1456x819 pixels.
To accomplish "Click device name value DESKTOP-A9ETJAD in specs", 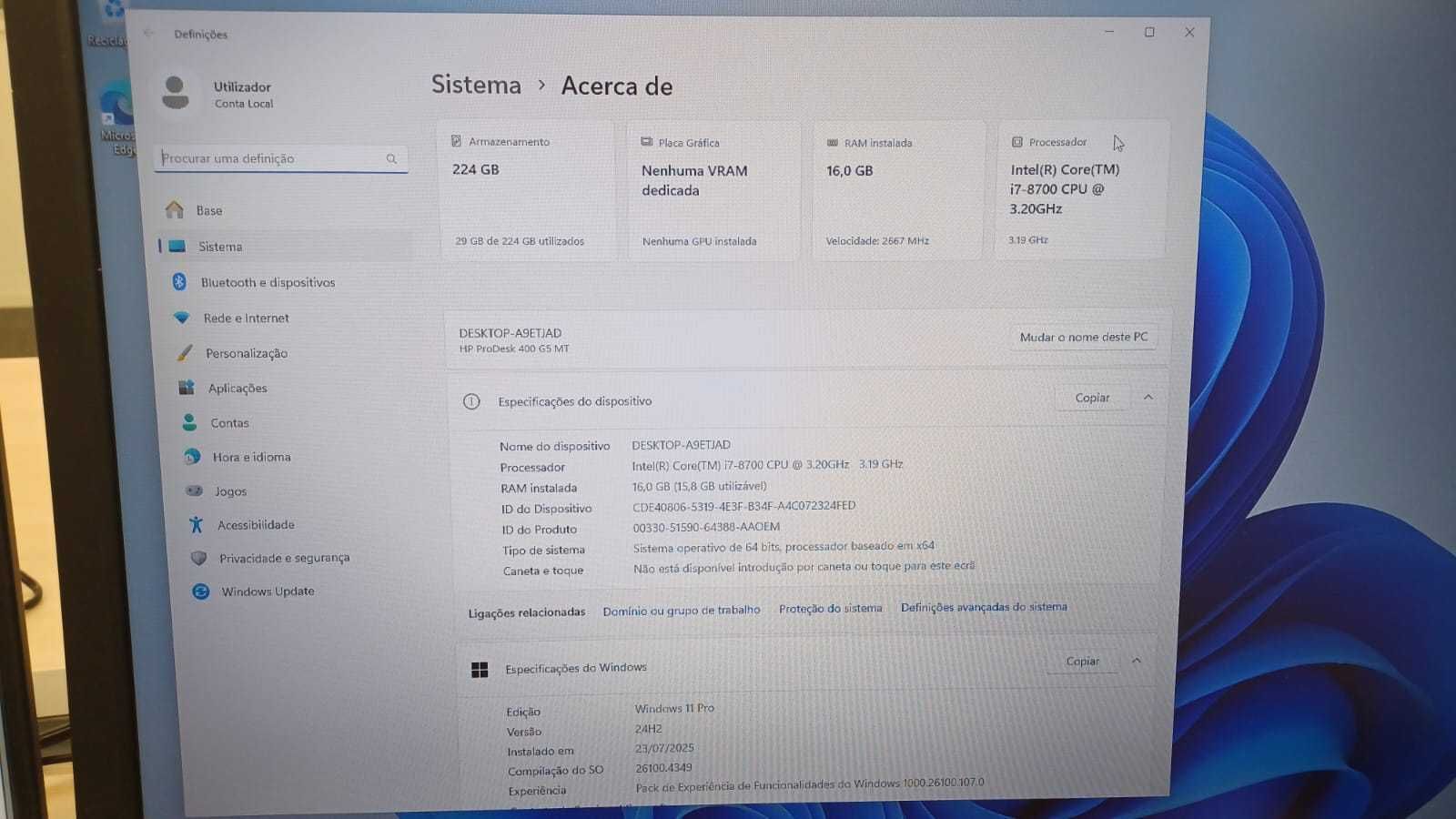I will coord(681,445).
